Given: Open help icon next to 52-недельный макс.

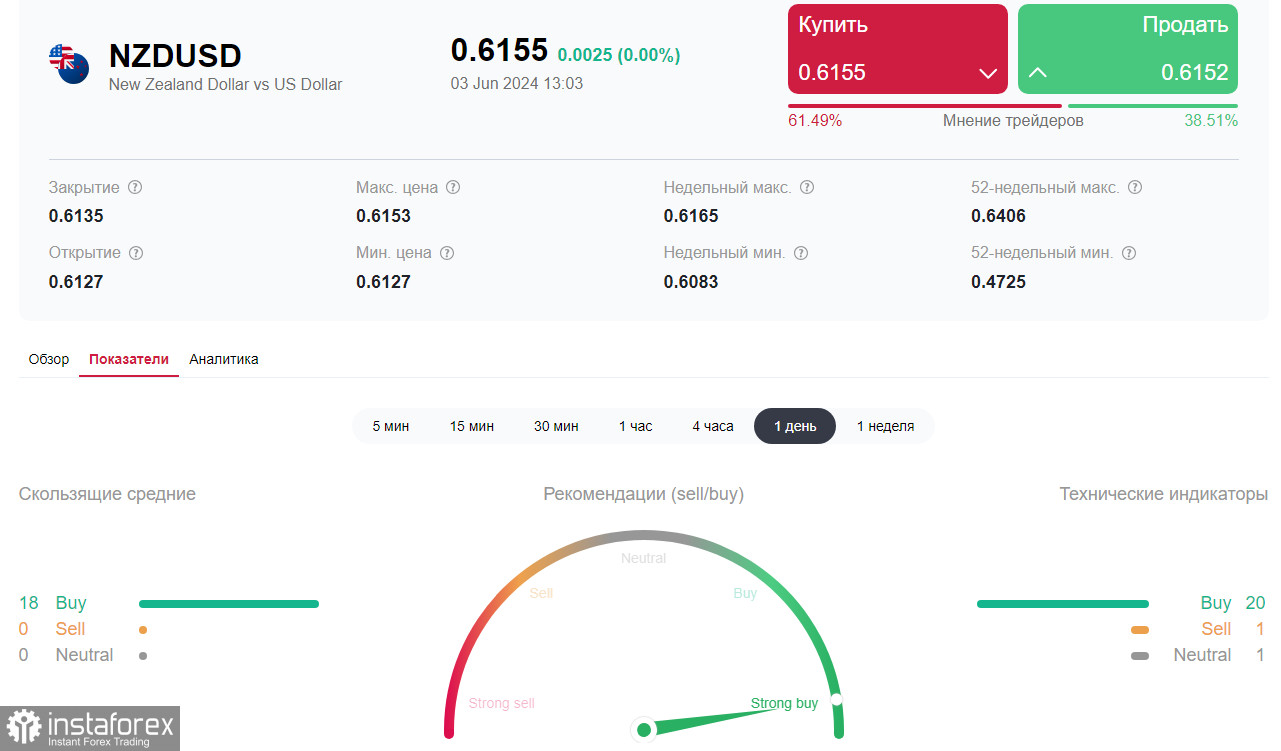Looking at the screenshot, I should (1135, 187).
